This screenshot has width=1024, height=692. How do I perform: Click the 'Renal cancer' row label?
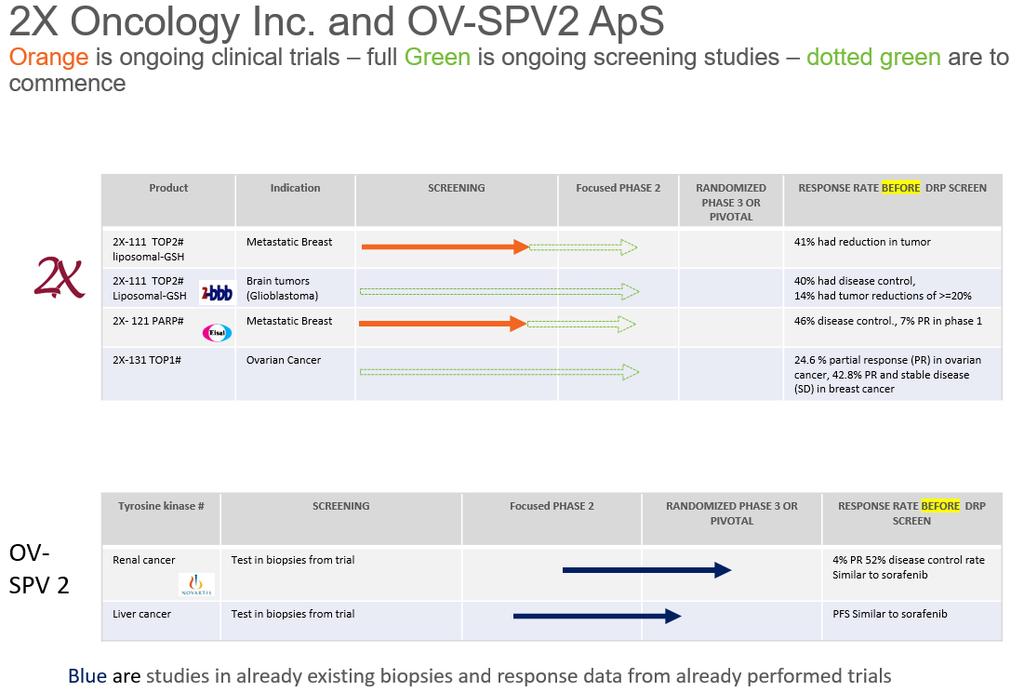point(144,560)
